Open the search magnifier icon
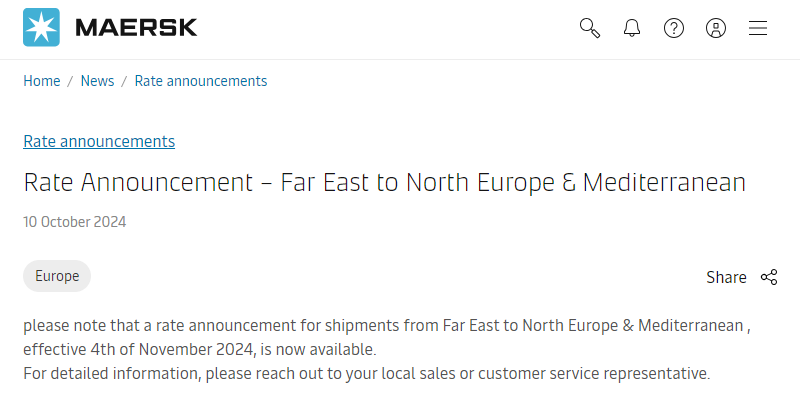 [x=590, y=28]
